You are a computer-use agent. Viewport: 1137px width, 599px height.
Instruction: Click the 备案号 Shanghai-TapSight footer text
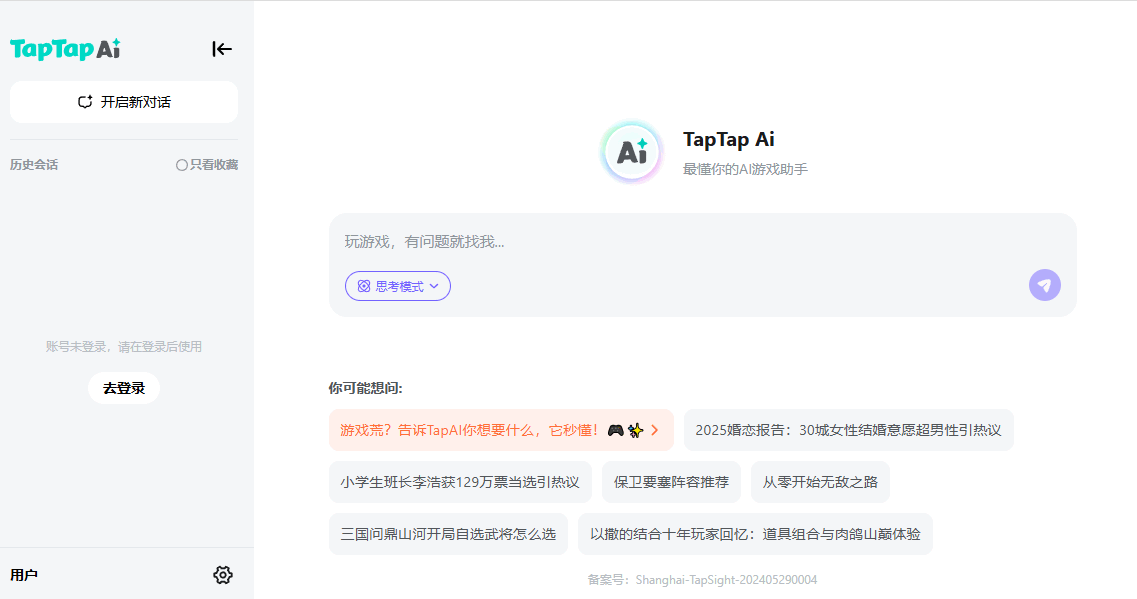[x=702, y=579]
